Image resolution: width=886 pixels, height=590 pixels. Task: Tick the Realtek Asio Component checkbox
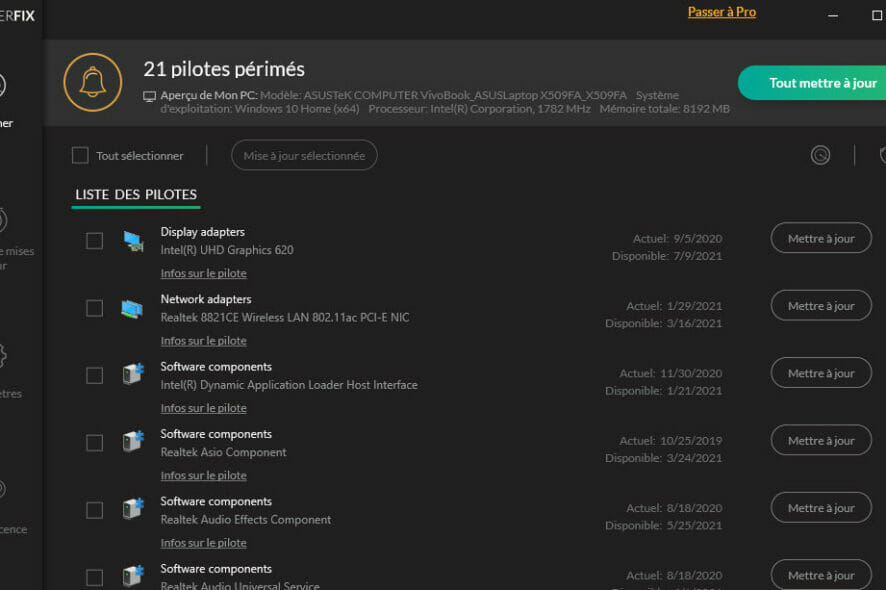pos(94,442)
